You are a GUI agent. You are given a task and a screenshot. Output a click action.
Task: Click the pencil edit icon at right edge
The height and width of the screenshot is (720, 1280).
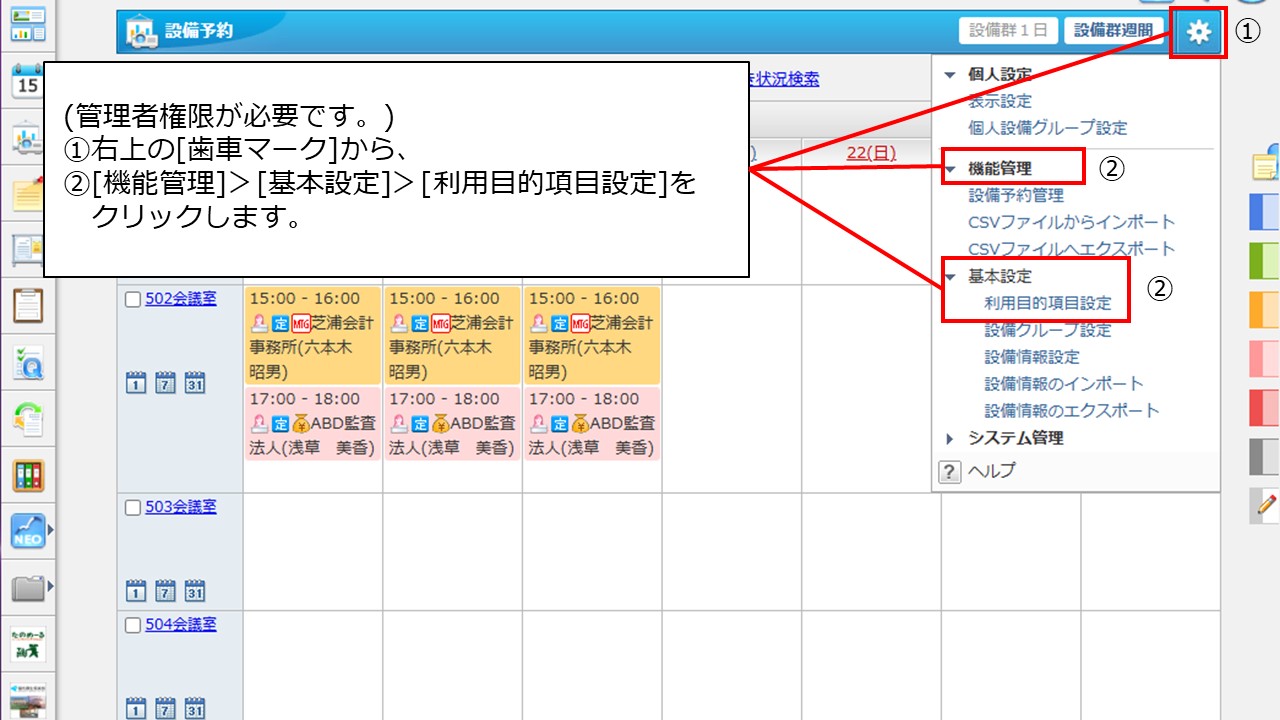coord(1266,506)
